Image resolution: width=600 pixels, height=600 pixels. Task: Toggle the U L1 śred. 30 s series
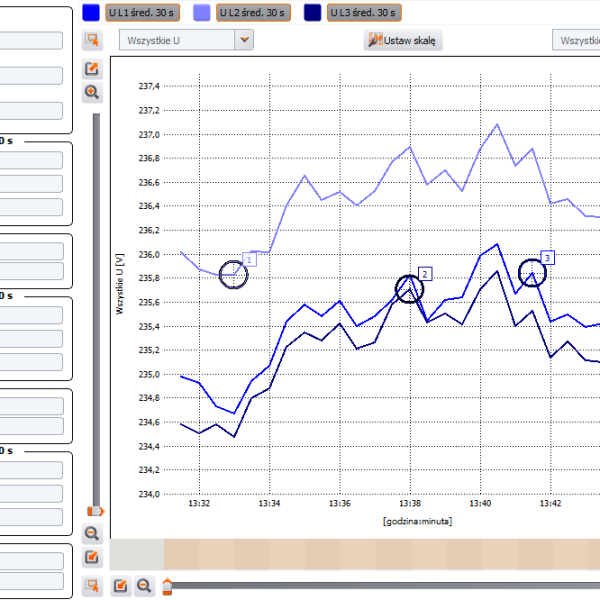(141, 13)
